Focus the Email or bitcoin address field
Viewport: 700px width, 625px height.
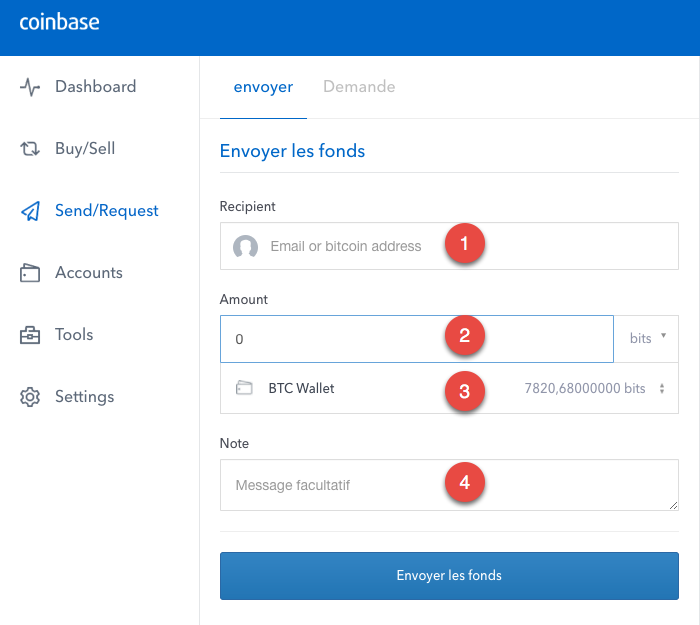pyautogui.click(x=449, y=246)
